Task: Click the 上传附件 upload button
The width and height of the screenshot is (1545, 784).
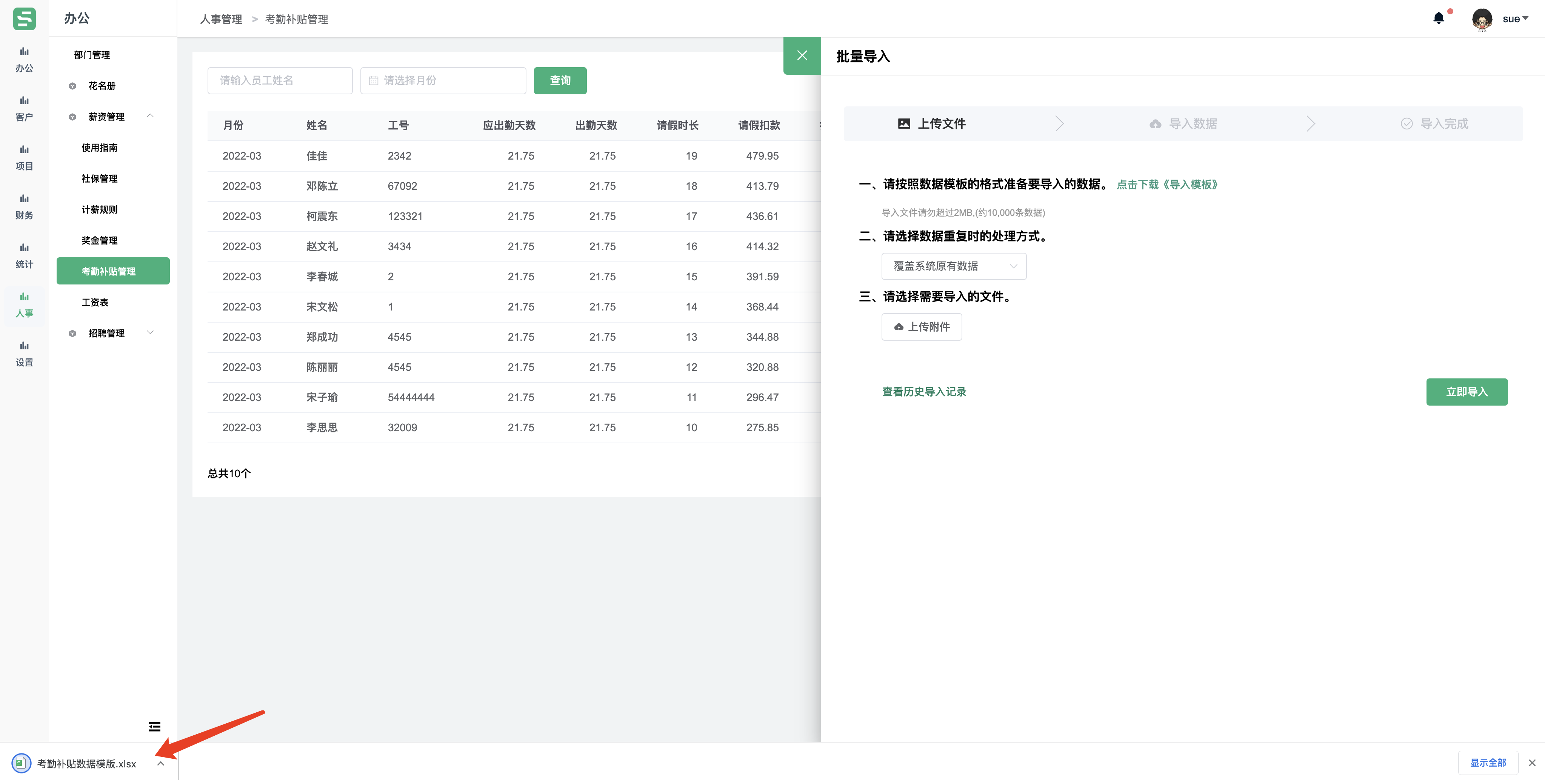Action: [922, 327]
